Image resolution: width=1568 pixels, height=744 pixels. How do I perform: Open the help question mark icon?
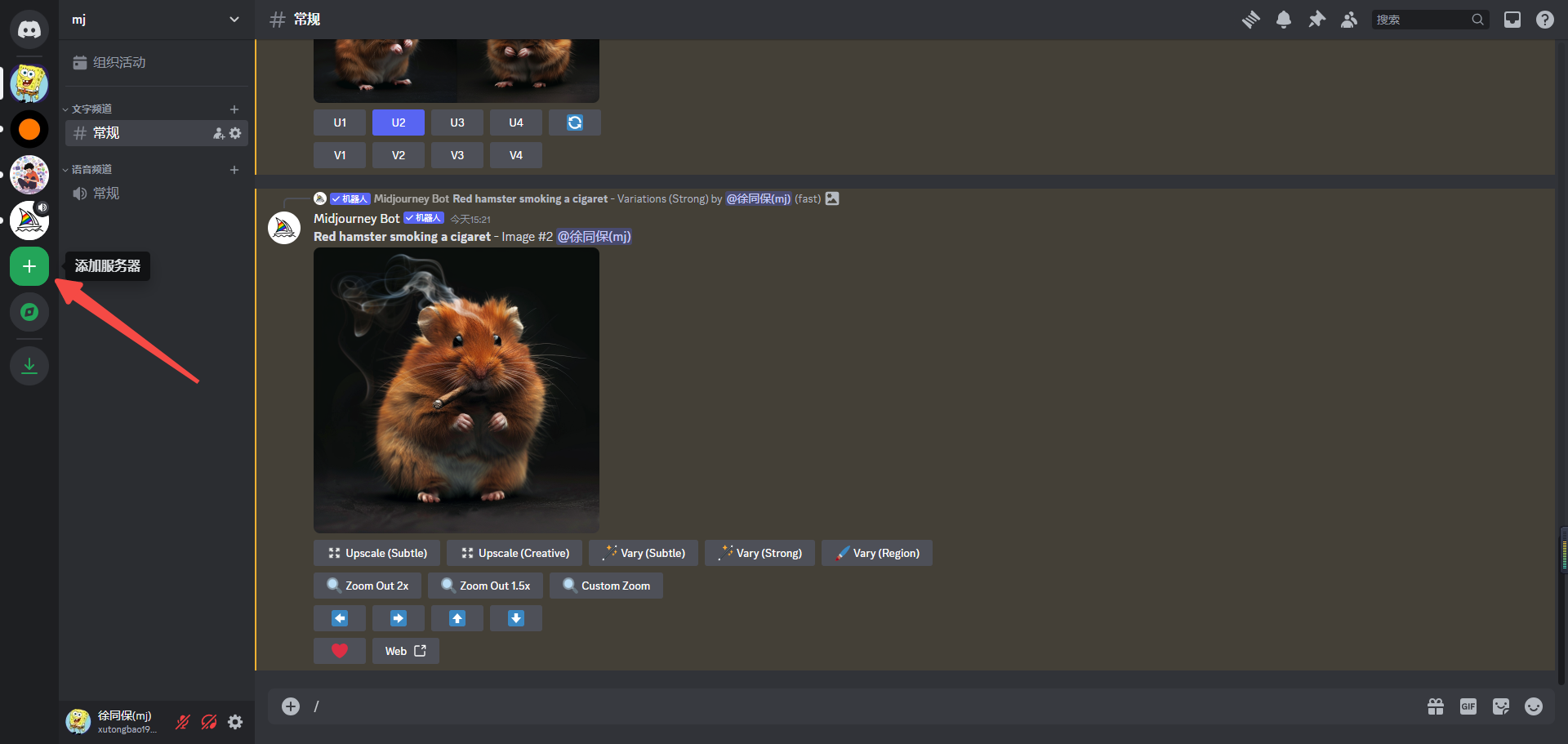coord(1545,20)
